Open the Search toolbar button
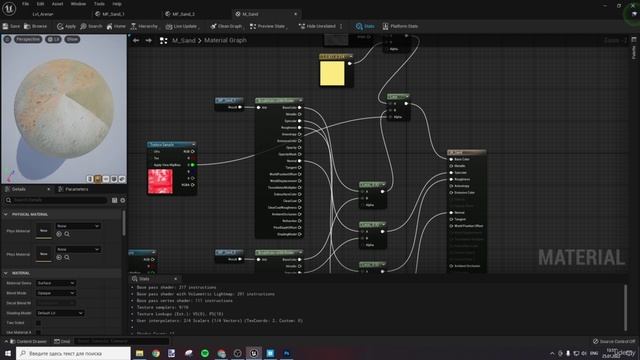 [x=91, y=26]
